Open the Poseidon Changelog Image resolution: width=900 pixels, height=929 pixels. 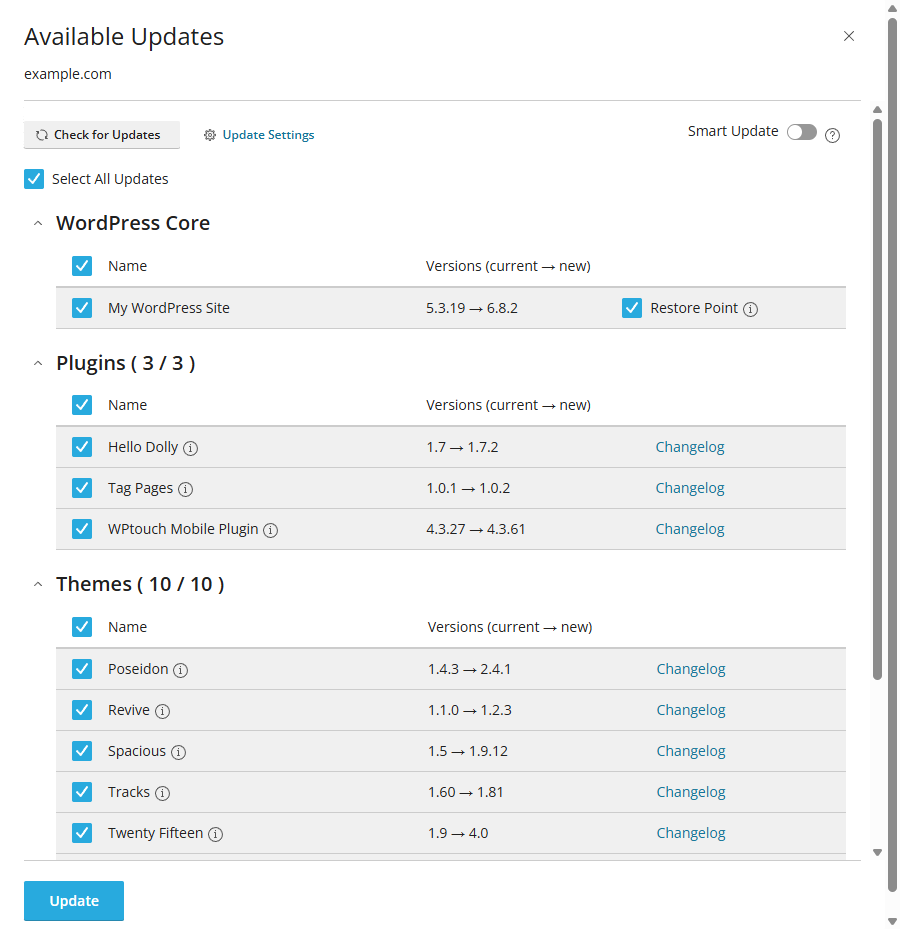(691, 669)
